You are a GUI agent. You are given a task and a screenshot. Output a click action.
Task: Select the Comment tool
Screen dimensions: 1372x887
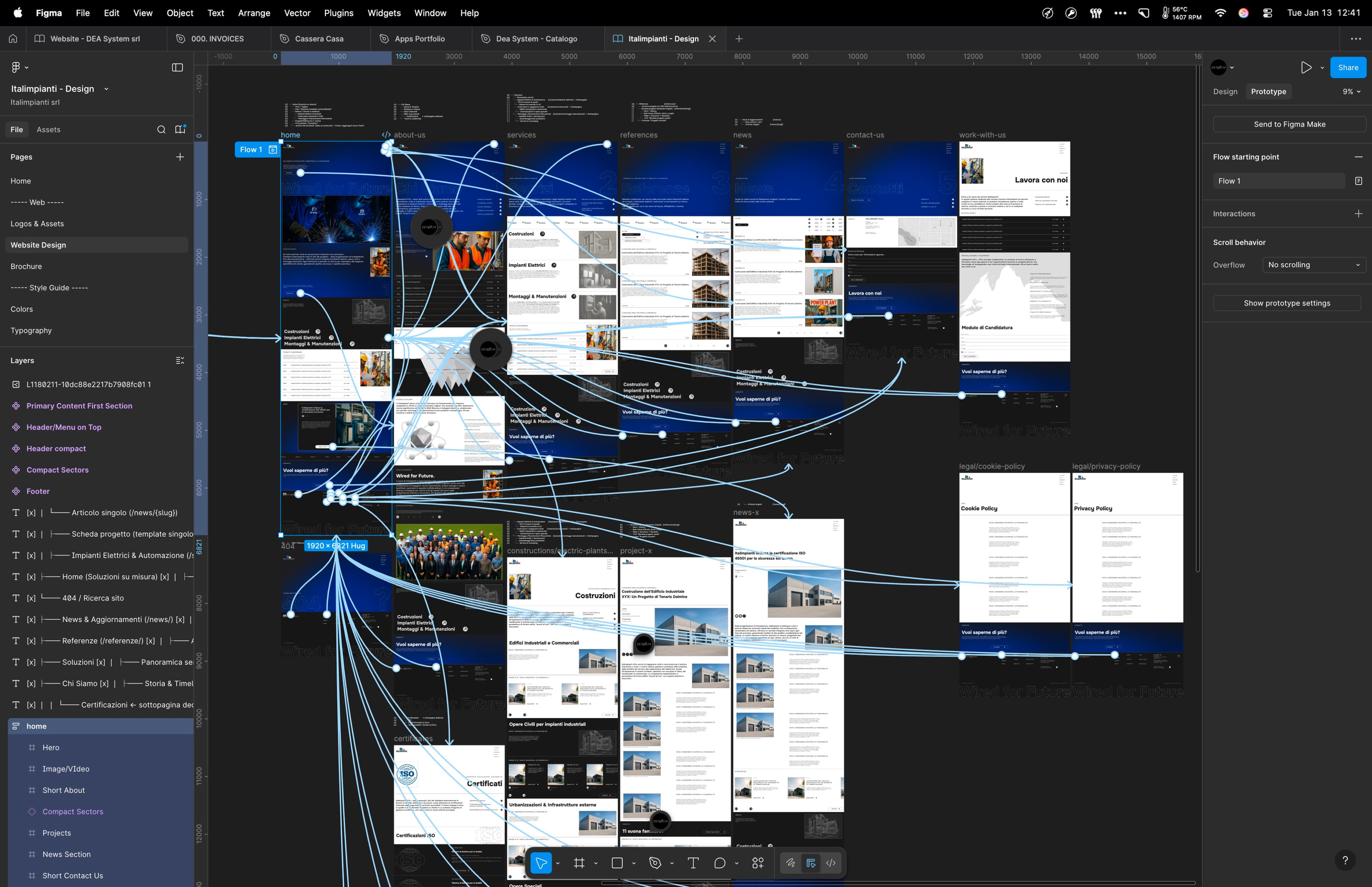pyautogui.click(x=720, y=863)
